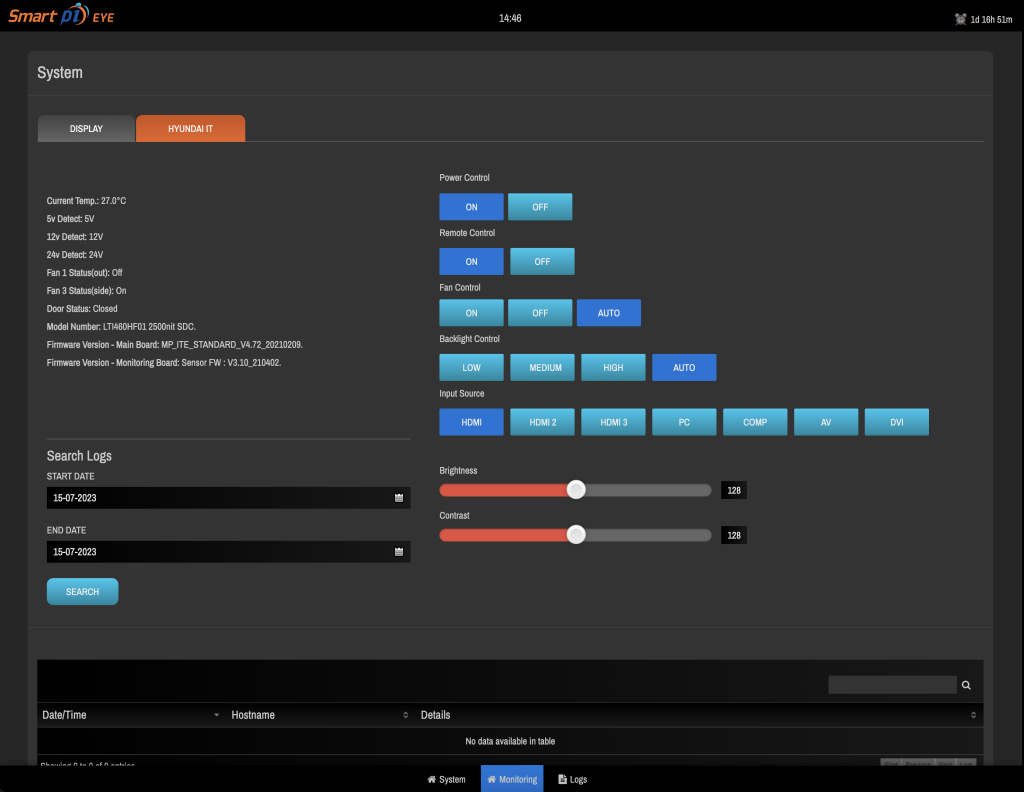Open the End Date calendar picker
Screen dimensions: 1024x792
tap(398, 551)
